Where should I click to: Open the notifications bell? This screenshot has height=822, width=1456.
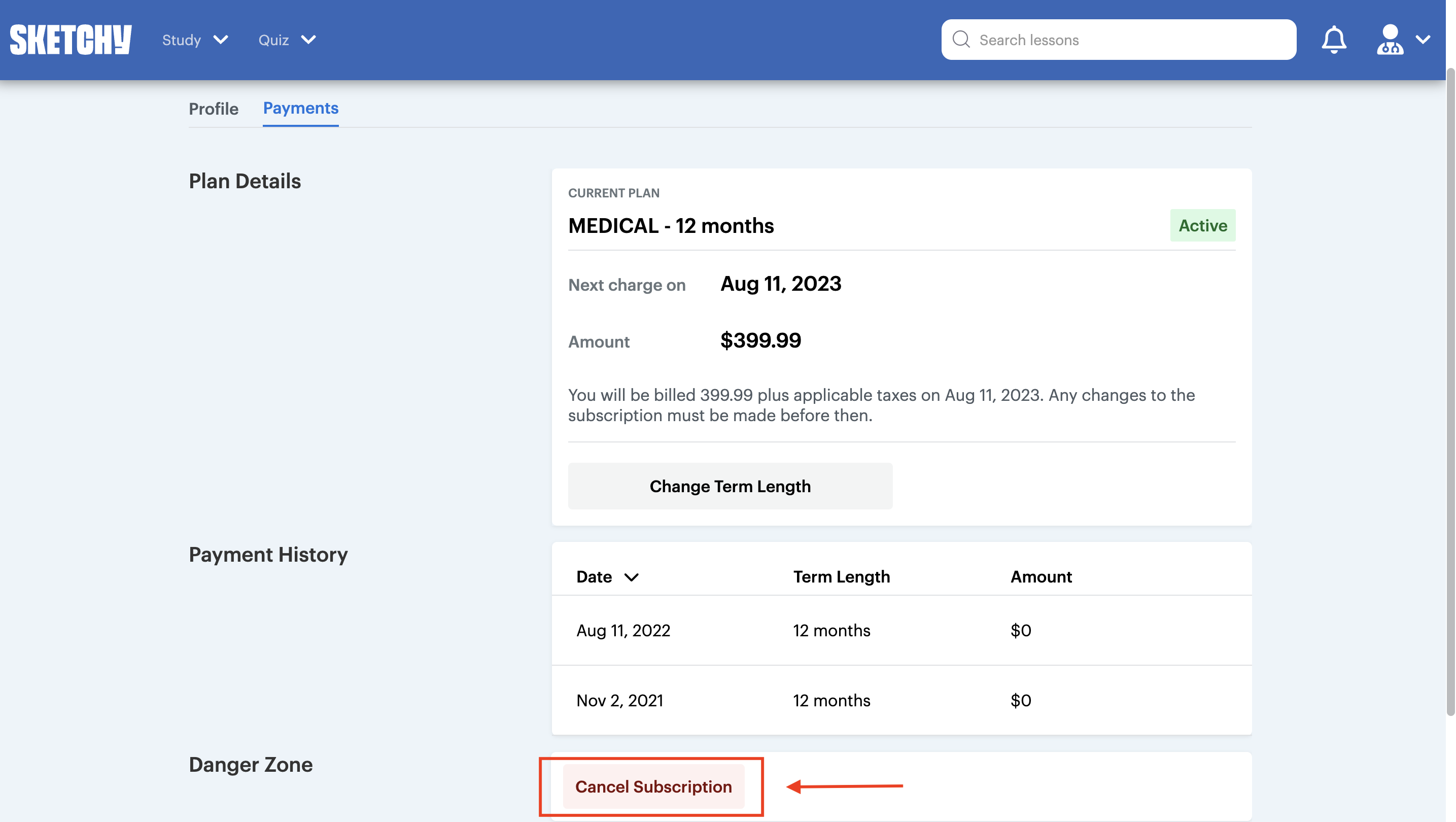(x=1333, y=40)
